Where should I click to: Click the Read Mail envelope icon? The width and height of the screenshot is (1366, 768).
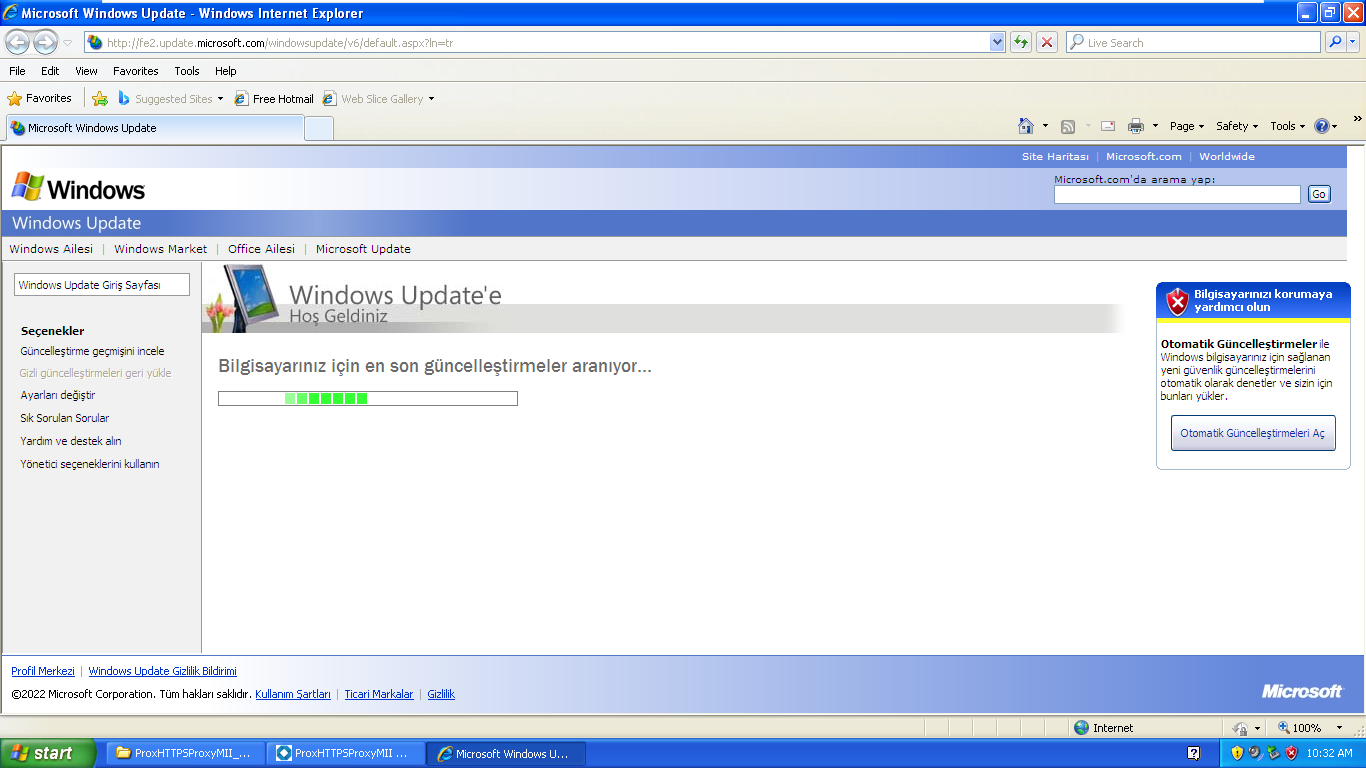click(1108, 126)
